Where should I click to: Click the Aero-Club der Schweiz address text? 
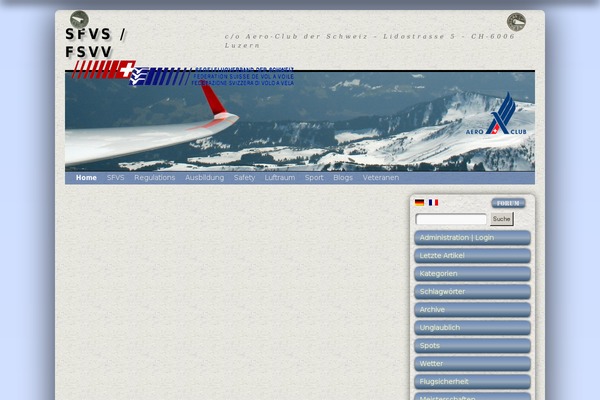click(x=370, y=41)
